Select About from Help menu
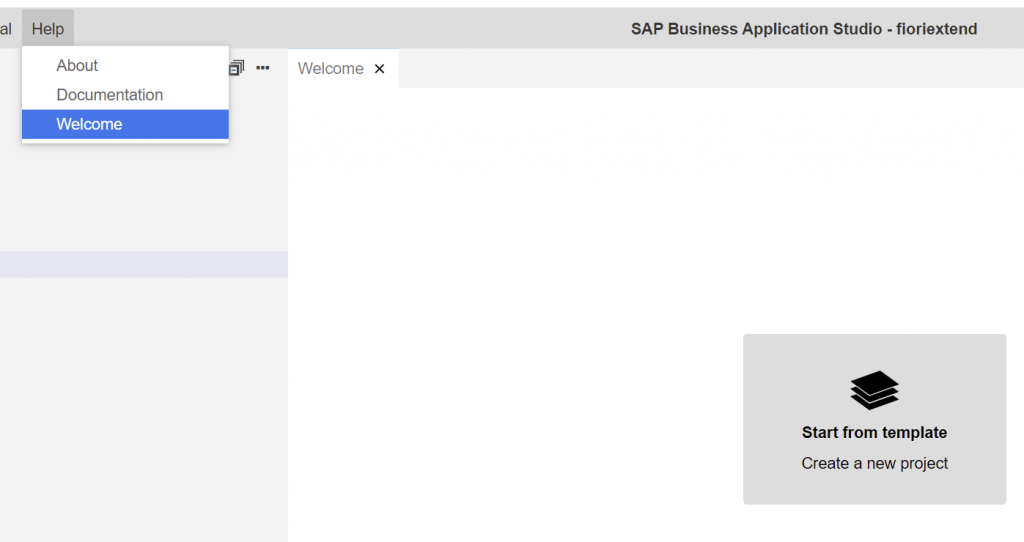This screenshot has height=542, width=1024. click(x=125, y=65)
